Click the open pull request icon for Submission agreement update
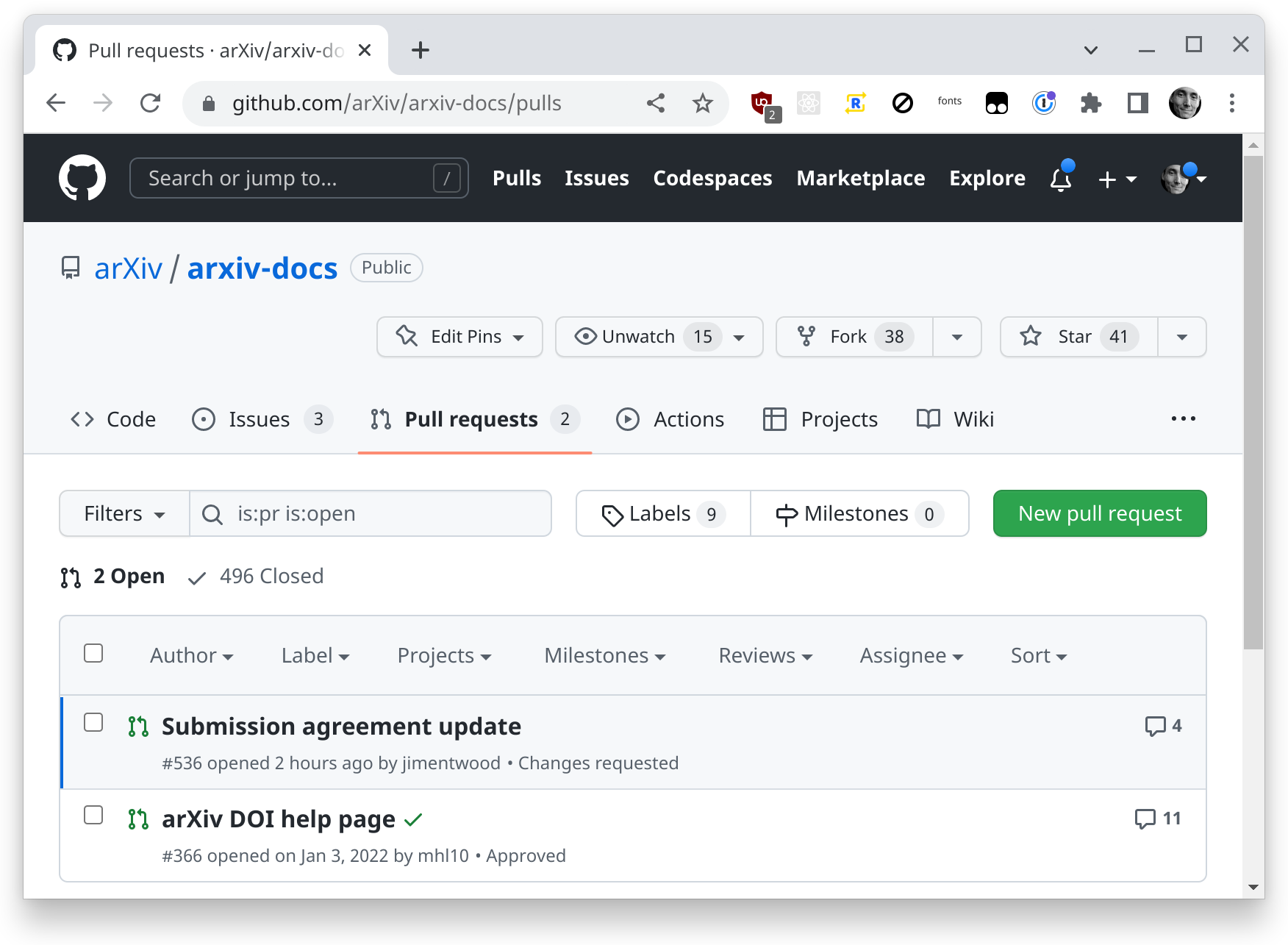Screen dimensions: 1288x945 point(138,727)
